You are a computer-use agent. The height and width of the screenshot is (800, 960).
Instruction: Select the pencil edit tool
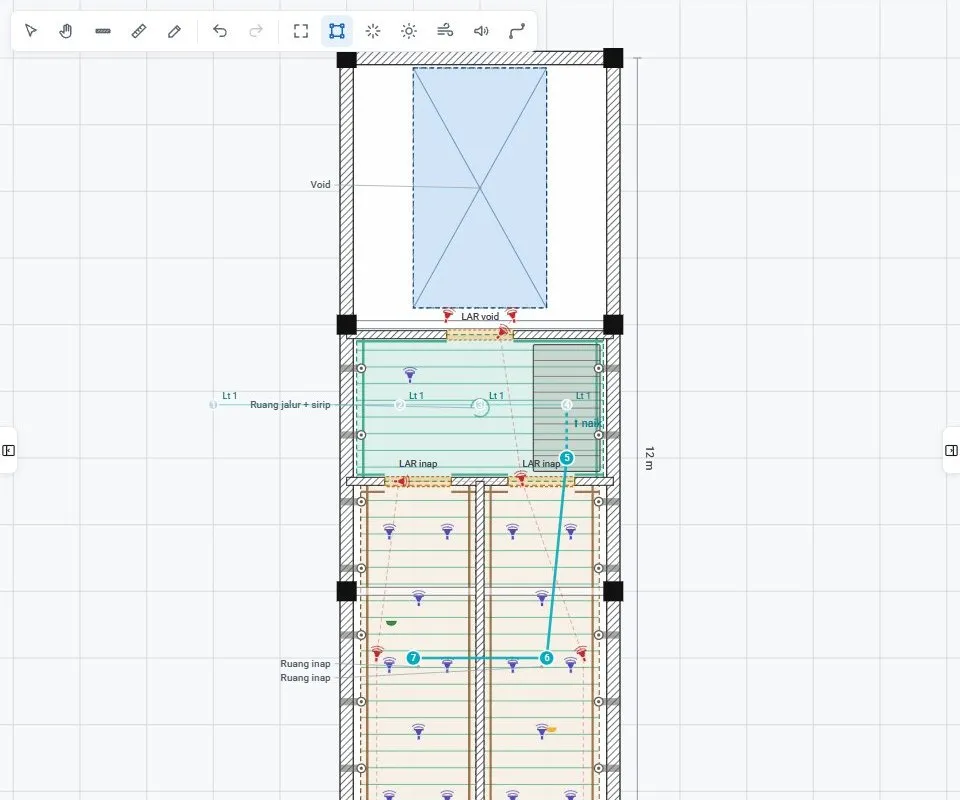click(x=174, y=31)
